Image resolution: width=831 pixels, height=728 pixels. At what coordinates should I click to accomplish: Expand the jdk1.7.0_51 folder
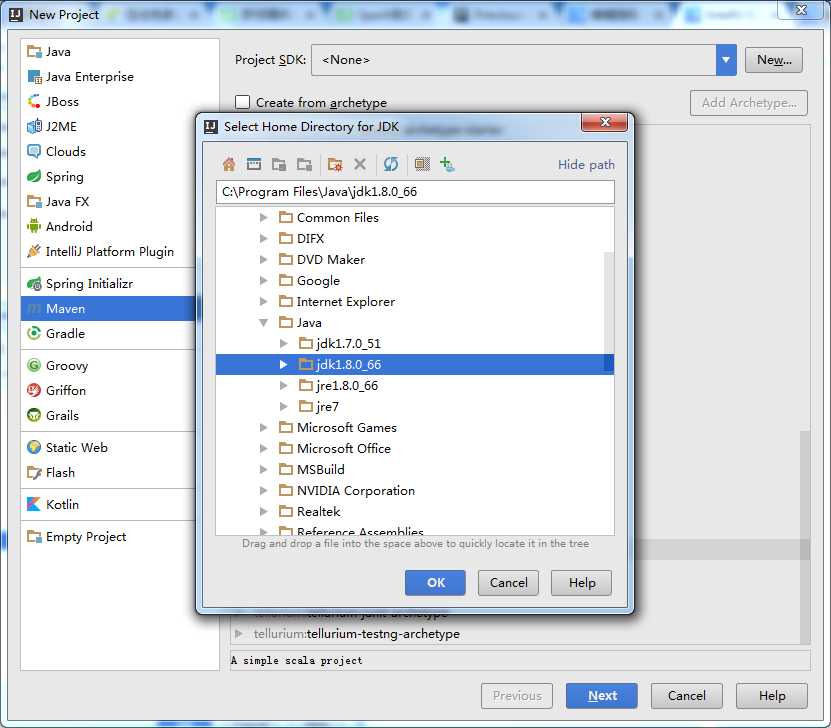(x=284, y=343)
